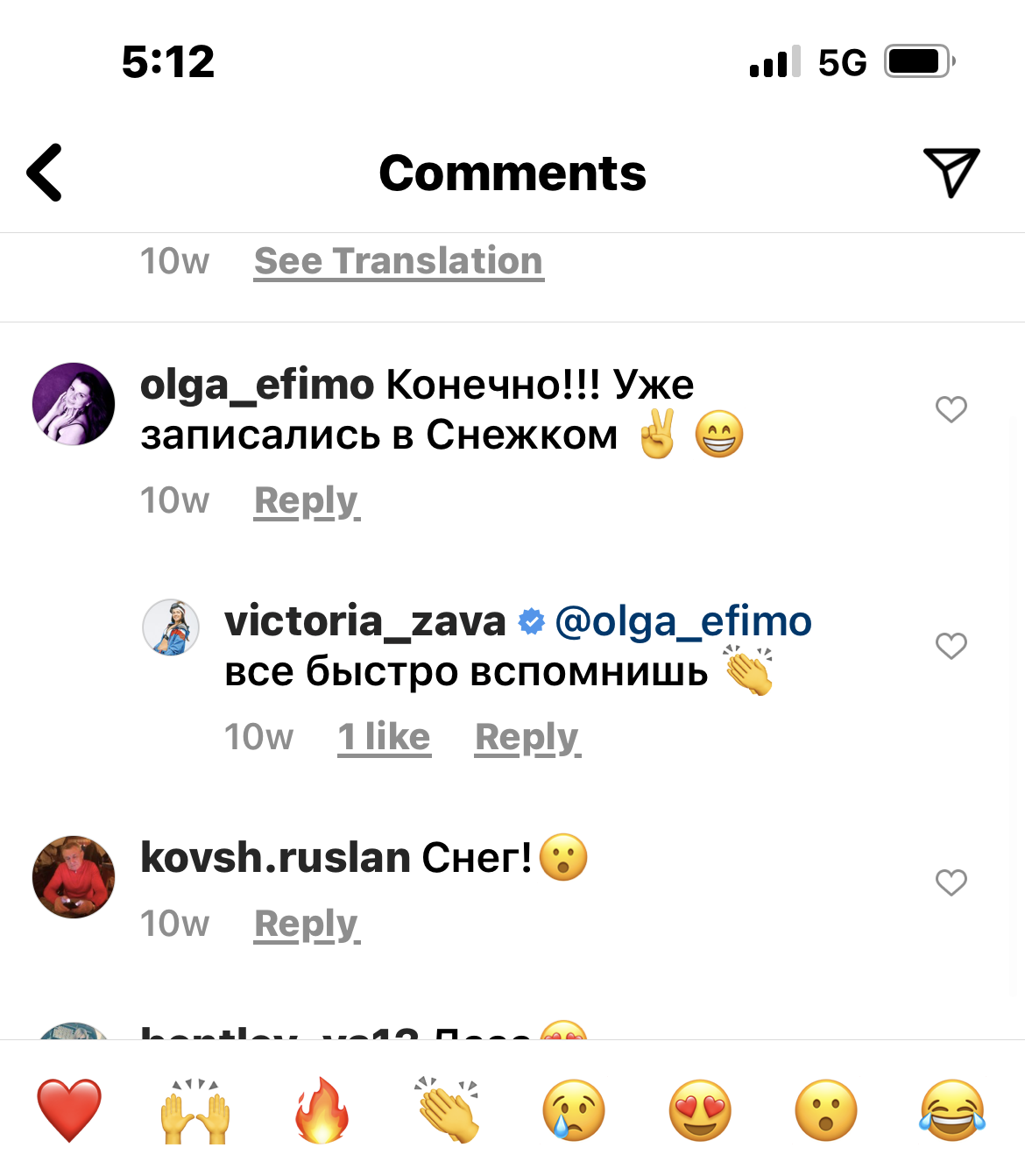Open victoria_zava's profile avatar
The image size is (1025, 1176).
[x=171, y=627]
